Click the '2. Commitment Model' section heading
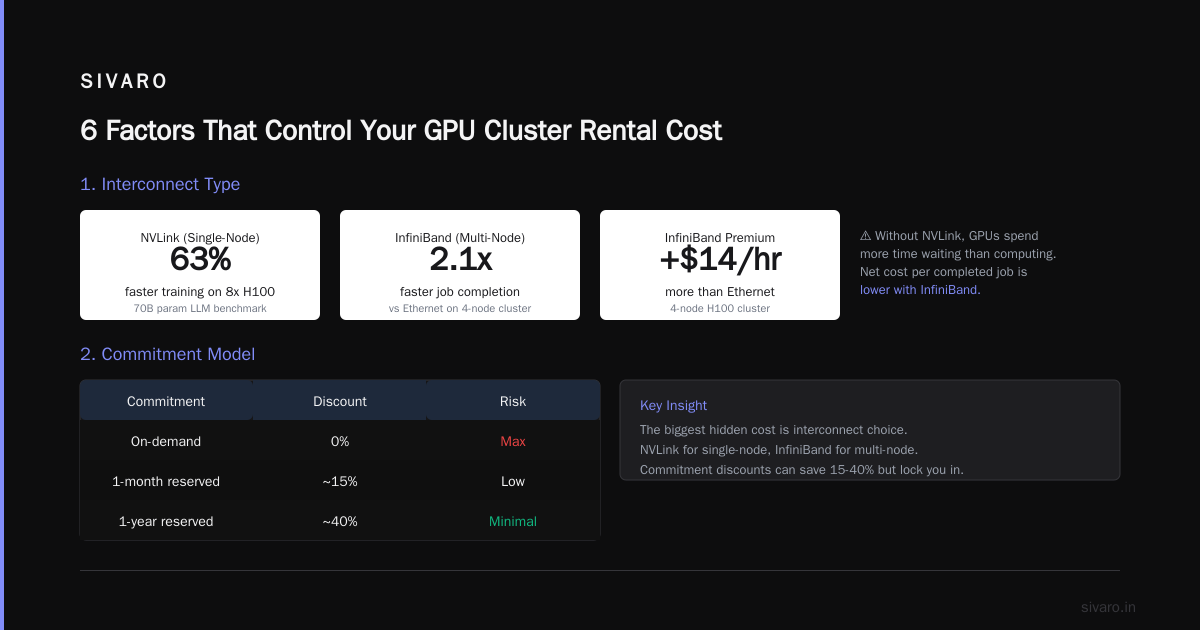Viewport: 1200px width, 630px height. coord(167,354)
